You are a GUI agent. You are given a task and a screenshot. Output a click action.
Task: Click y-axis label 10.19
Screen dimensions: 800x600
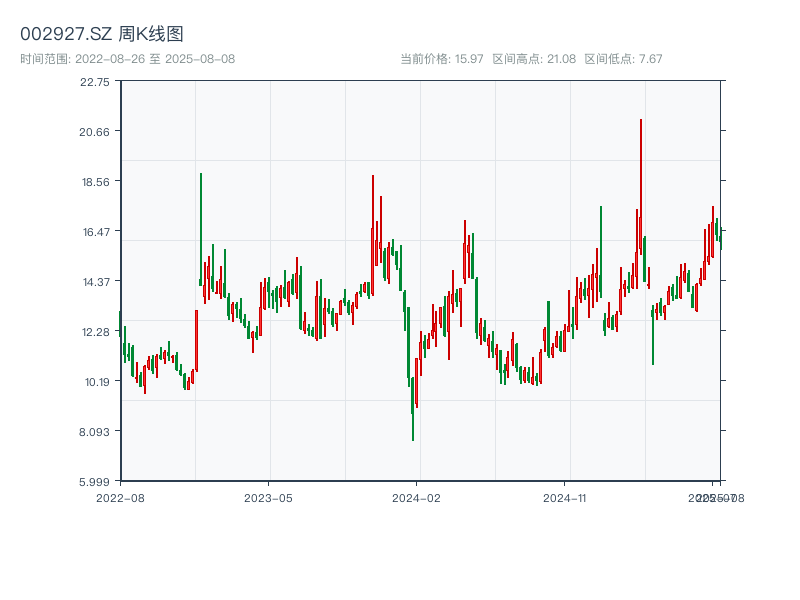point(97,382)
